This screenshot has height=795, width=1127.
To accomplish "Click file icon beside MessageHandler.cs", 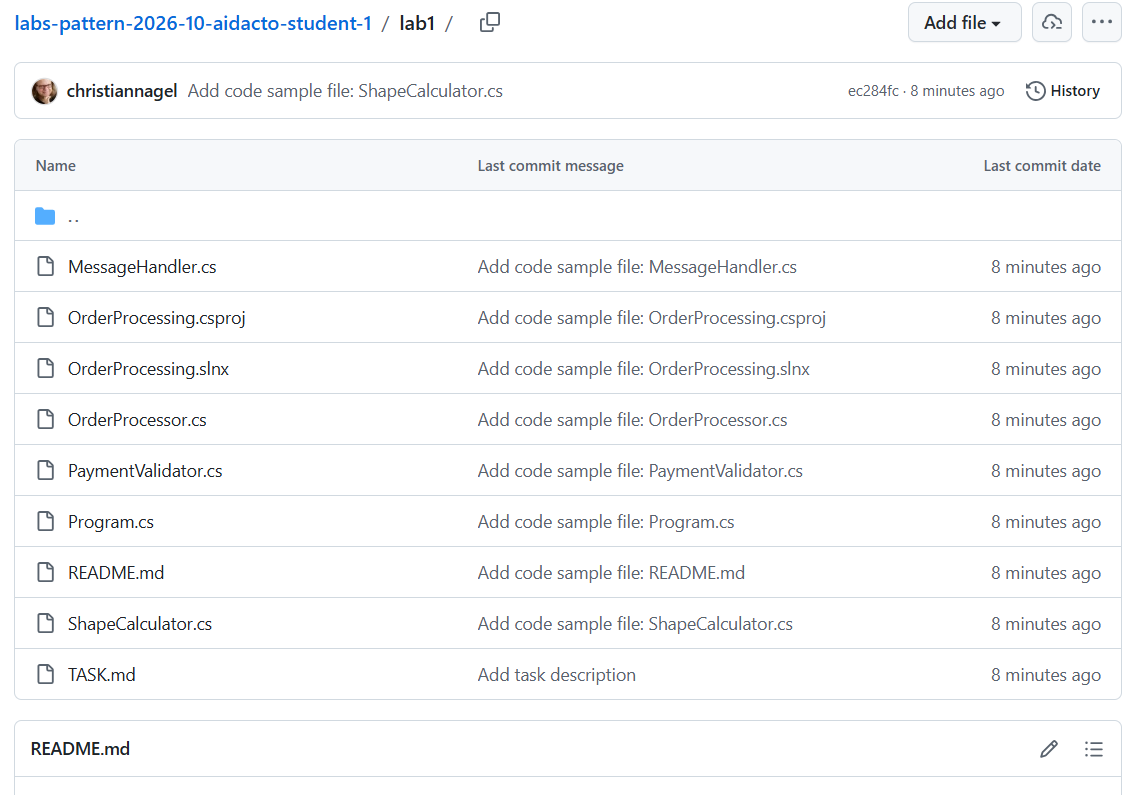I will [45, 266].
